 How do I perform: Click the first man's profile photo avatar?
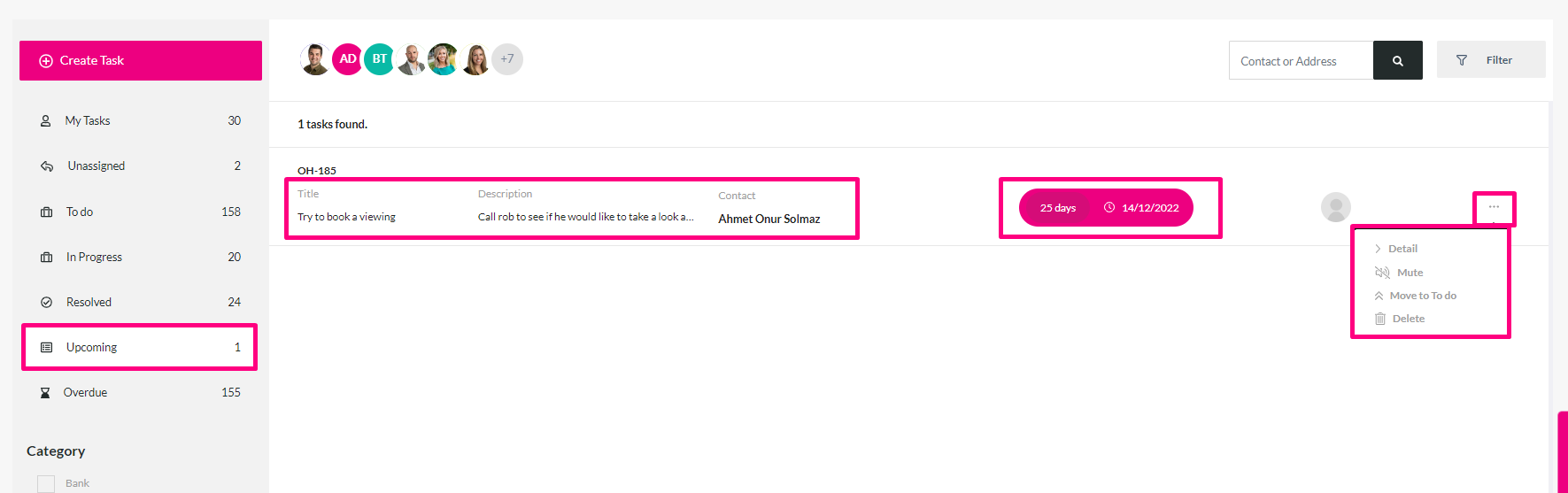coord(315,59)
